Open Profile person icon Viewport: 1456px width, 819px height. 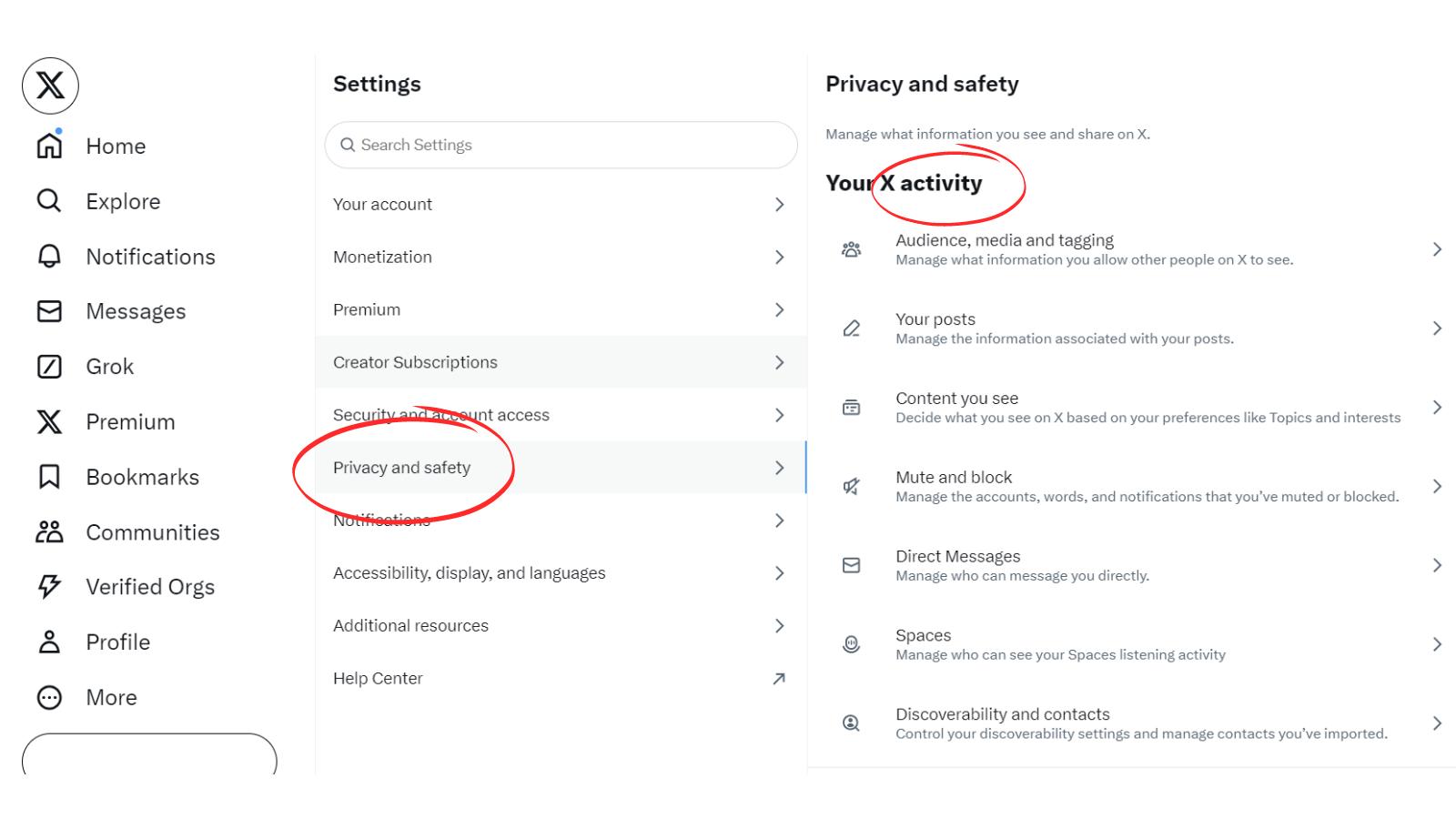[x=49, y=642]
